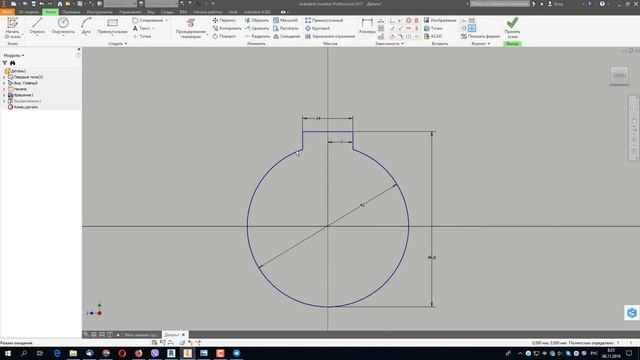Screen dimensions: 640x360
Task: Select the Move (Перенос) tool
Action: [x=224, y=20]
